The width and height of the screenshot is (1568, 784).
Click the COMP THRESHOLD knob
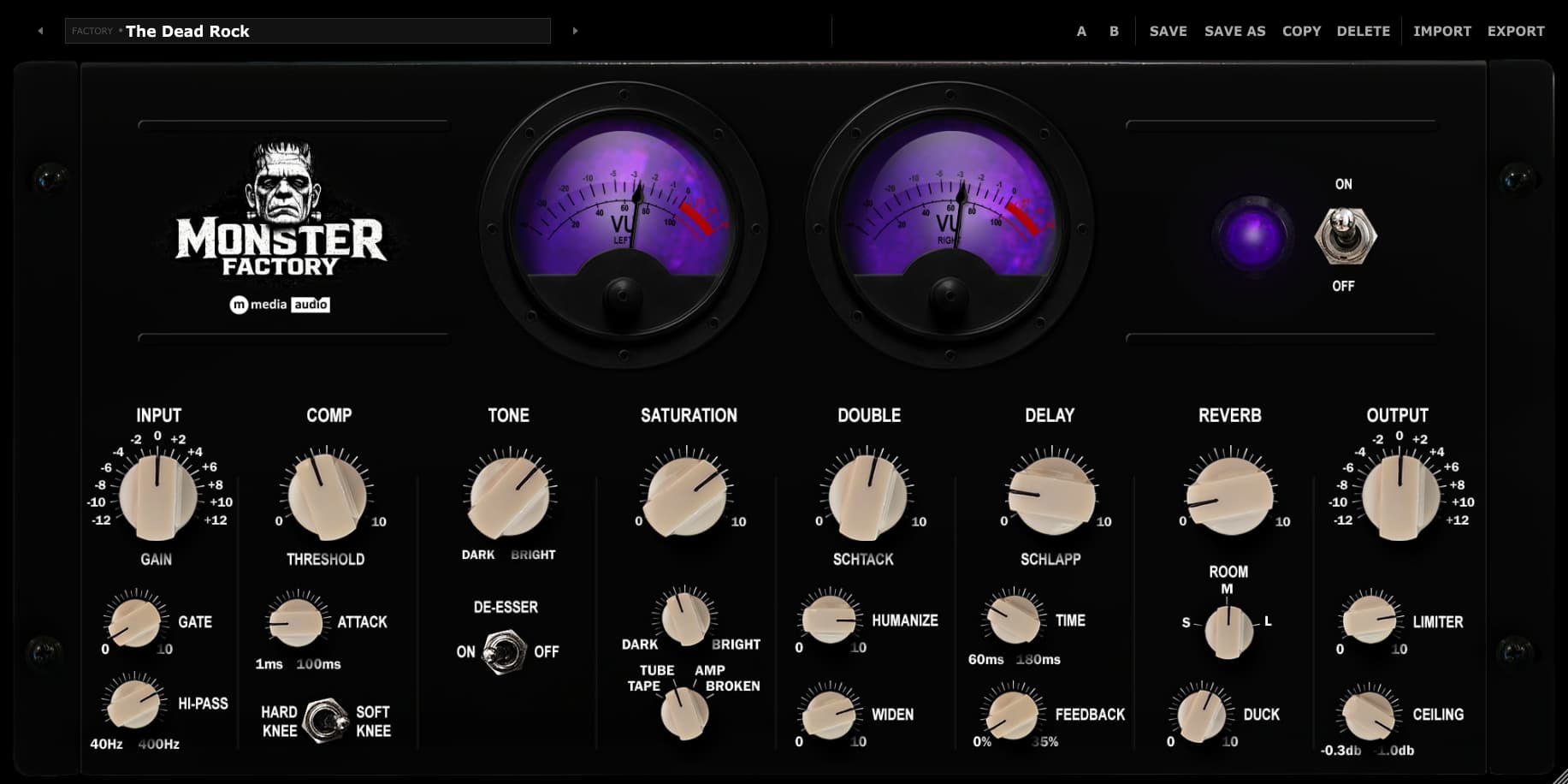click(x=326, y=496)
